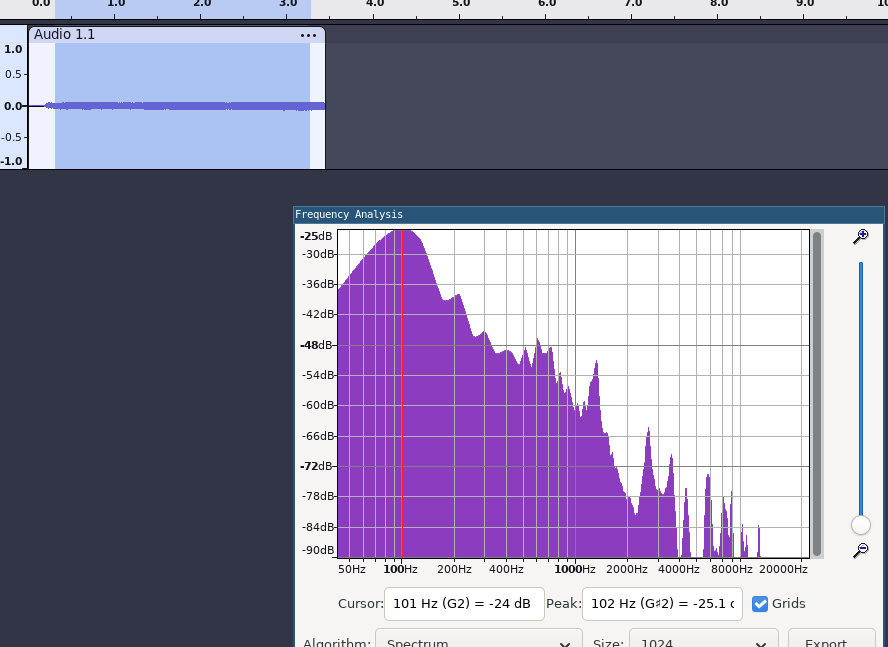
Task: Click the -90dB axis label
Action: click(318, 550)
